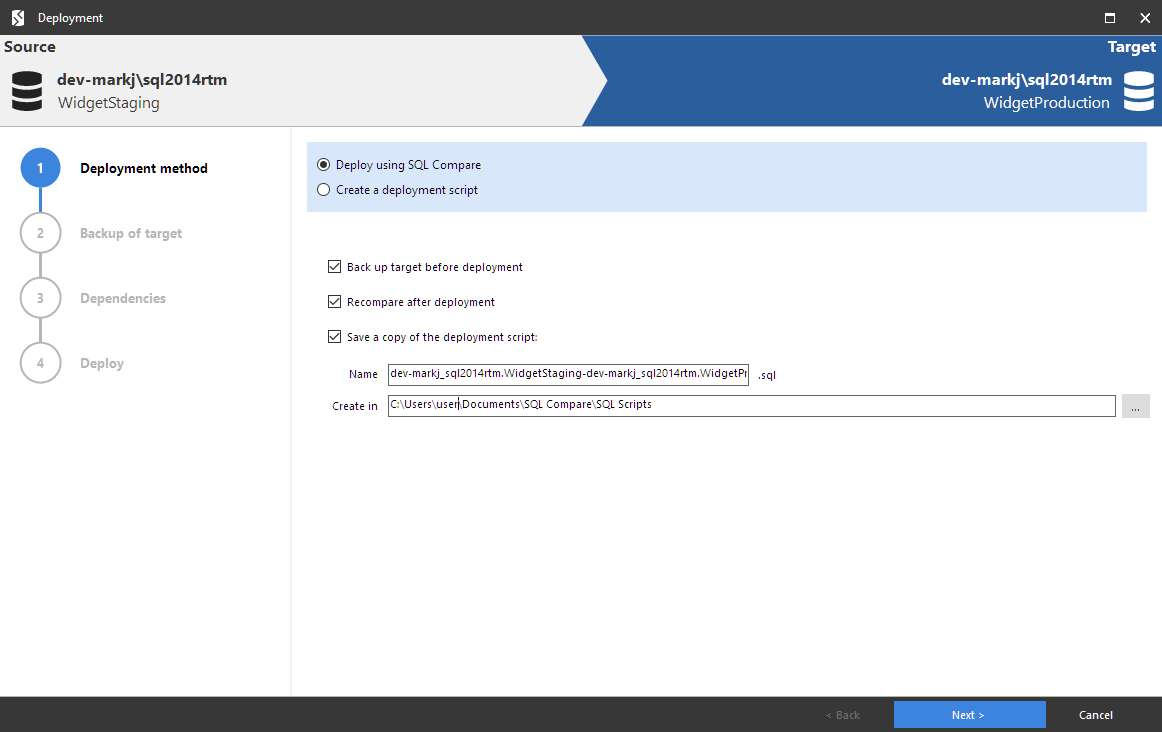
Task: Click step circle 4 for Deploy
Action: tap(40, 363)
